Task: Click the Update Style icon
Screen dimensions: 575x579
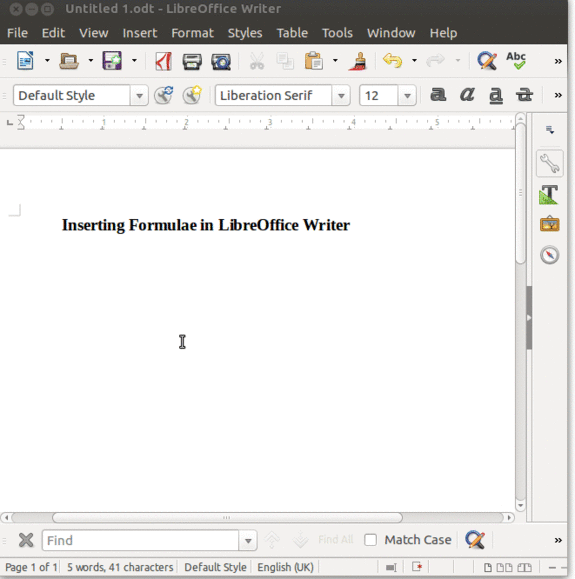Action: 164,95
